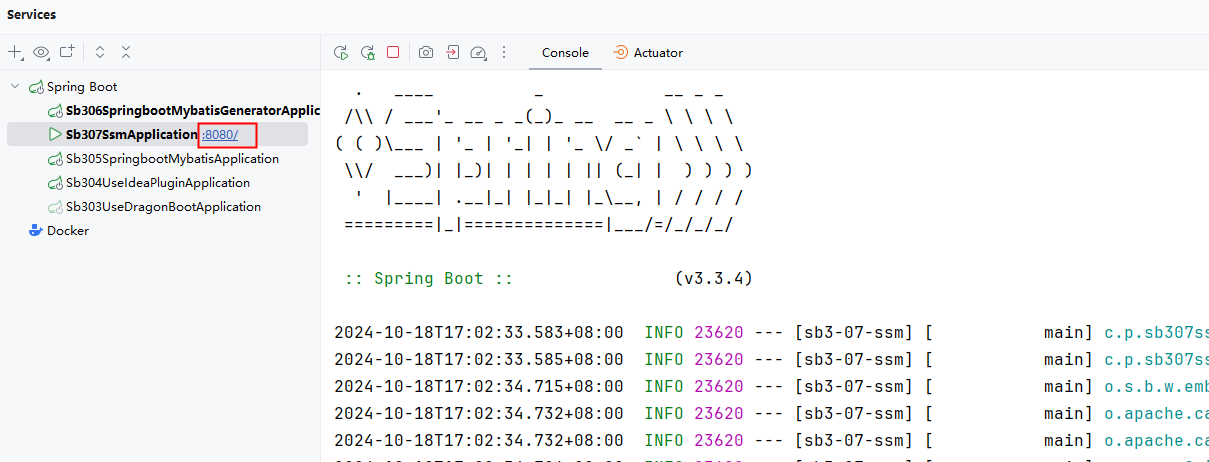The width and height of the screenshot is (1209, 462).
Task: Stop the running application
Action: pos(393,52)
